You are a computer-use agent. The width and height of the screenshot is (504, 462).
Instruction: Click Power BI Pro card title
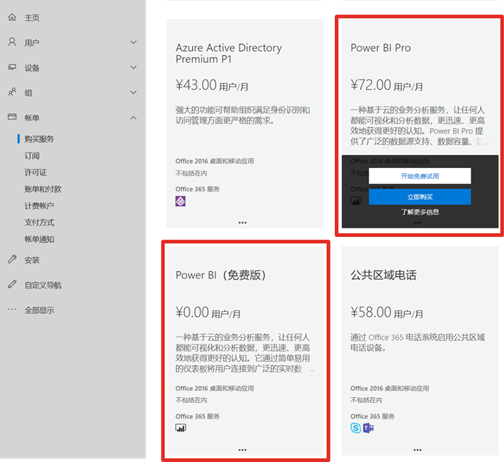coord(380,48)
